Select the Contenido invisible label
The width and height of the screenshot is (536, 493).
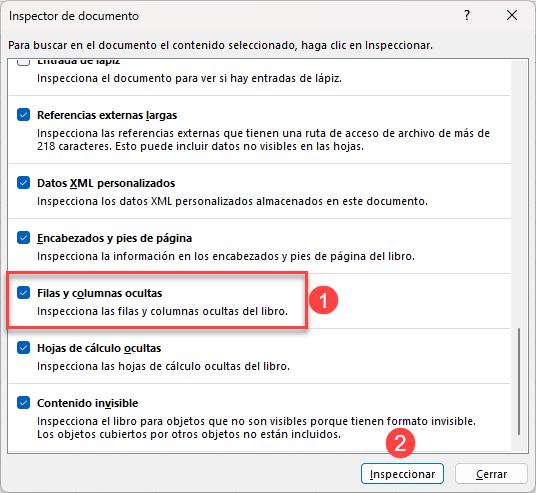click(x=88, y=403)
